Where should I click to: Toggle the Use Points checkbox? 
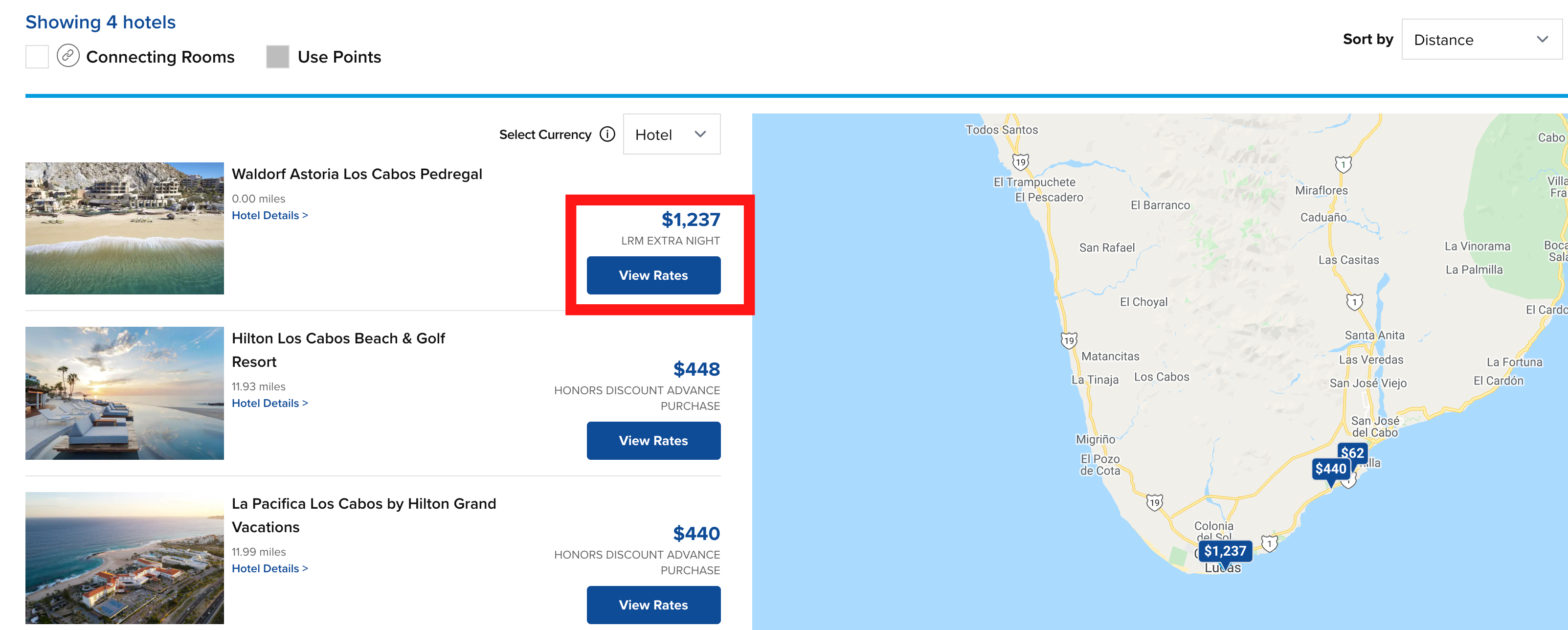278,57
